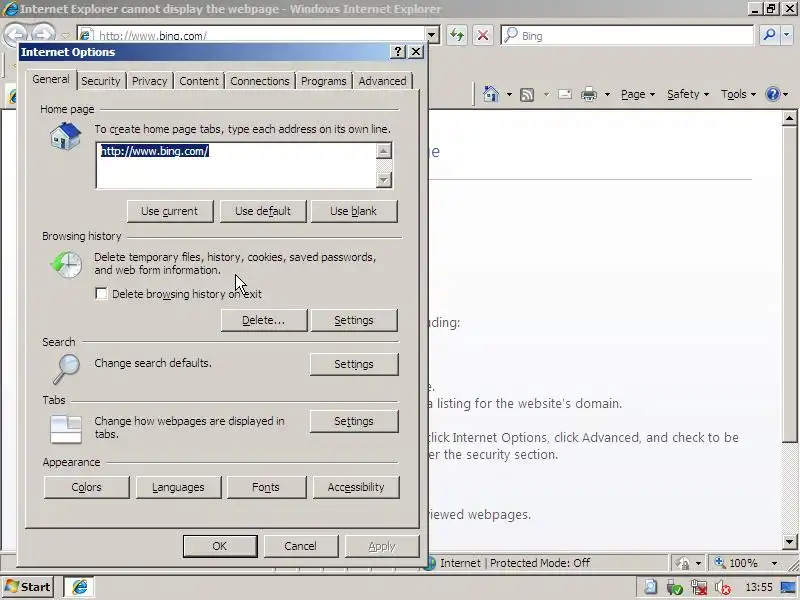Screen dimensions: 800x600
Task: Click the Read Mail envelope icon
Action: [x=565, y=94]
